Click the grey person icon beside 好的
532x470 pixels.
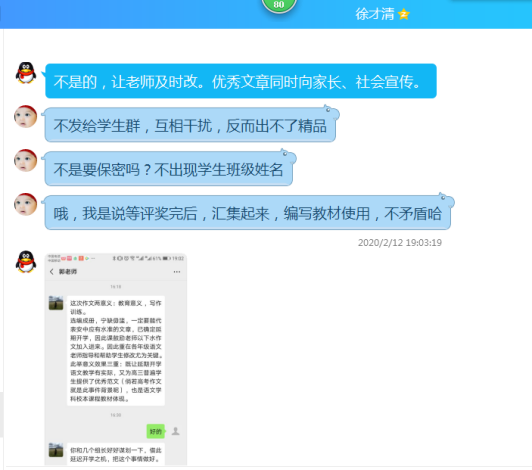(175, 431)
